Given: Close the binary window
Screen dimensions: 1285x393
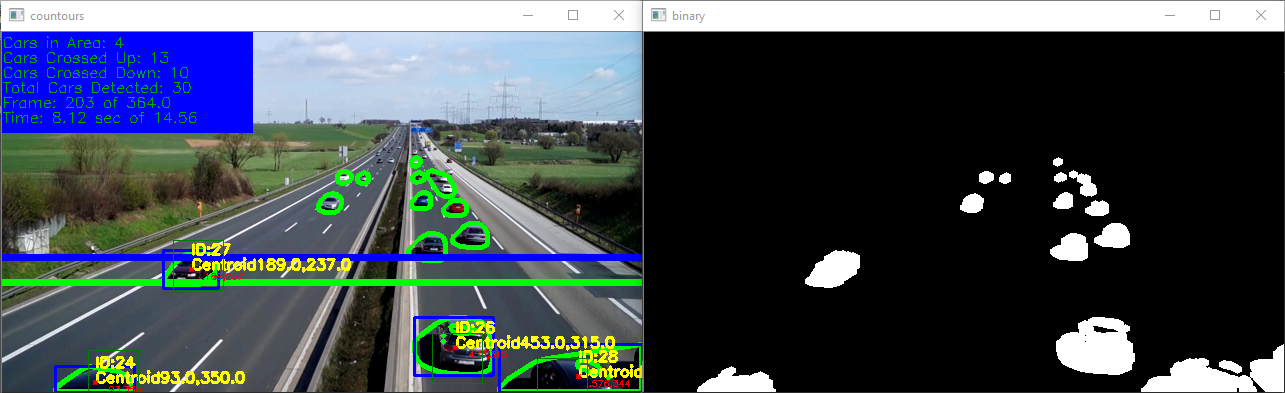Looking at the screenshot, I should click(1261, 16).
